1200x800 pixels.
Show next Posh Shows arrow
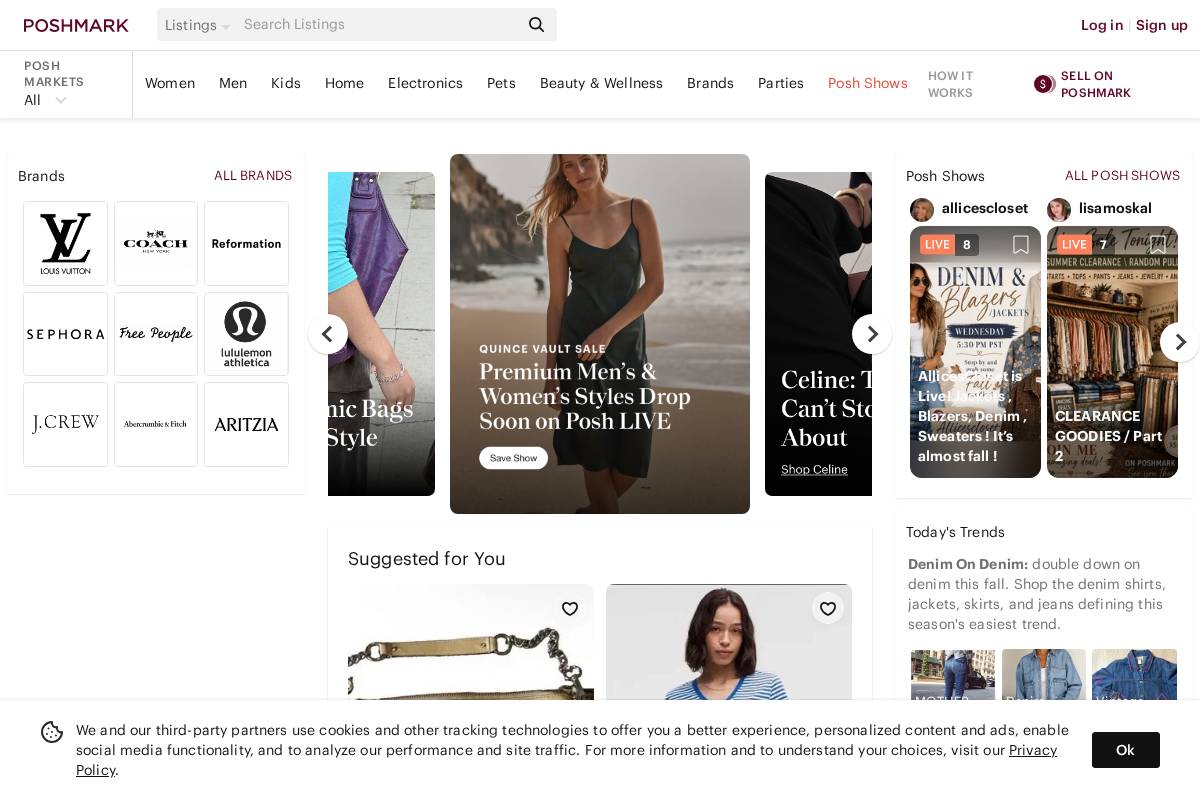1180,342
